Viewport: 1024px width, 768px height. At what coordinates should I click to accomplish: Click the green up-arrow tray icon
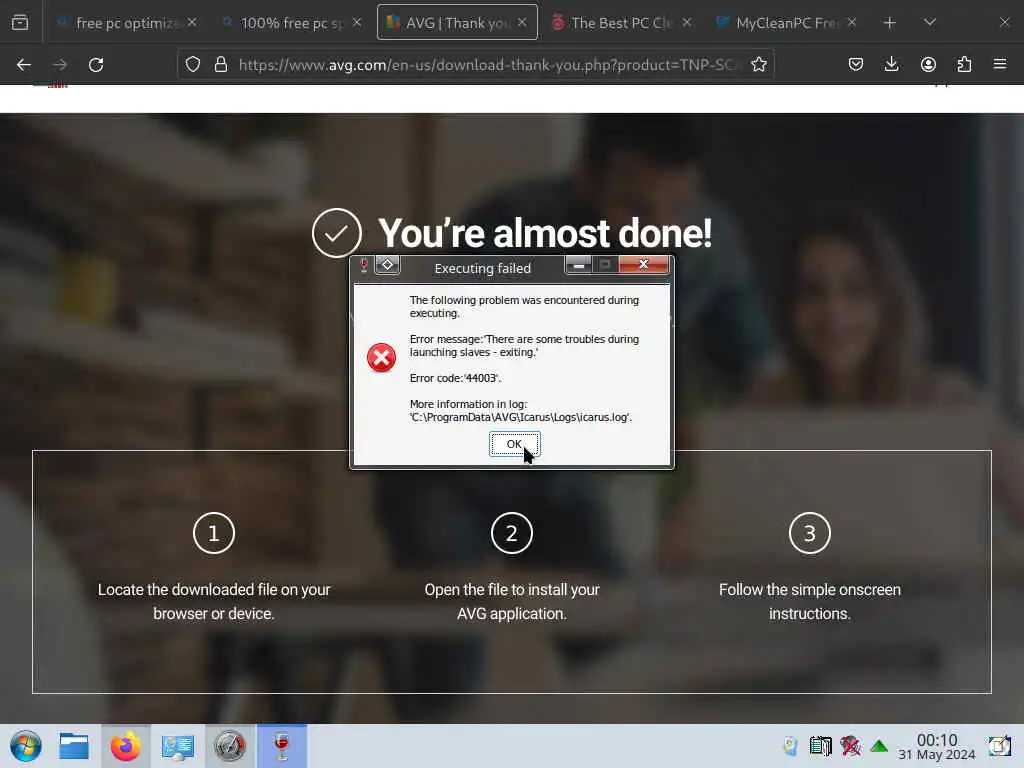coord(879,746)
